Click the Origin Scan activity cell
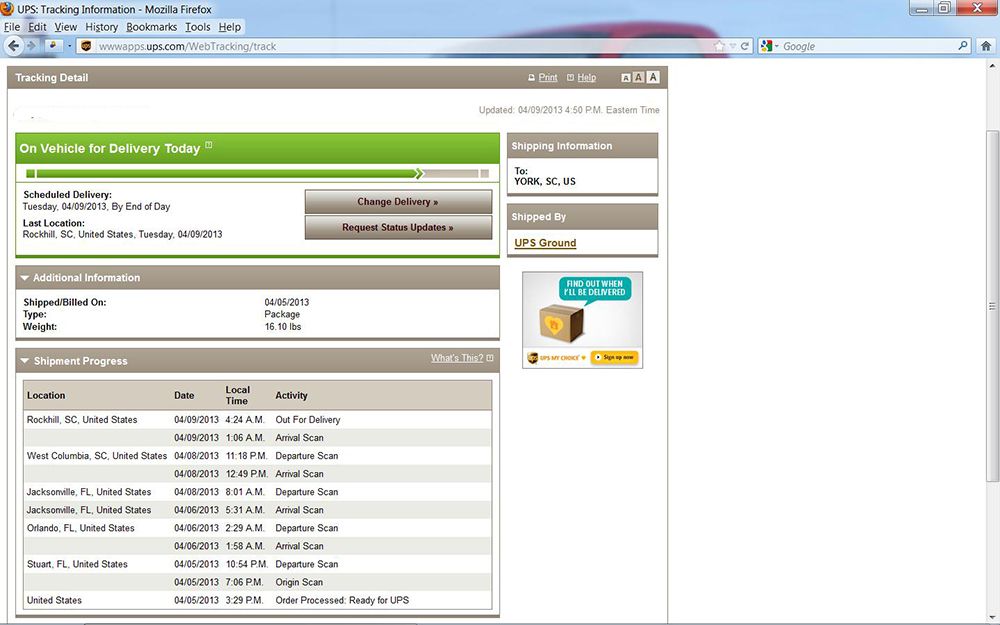The image size is (1000, 625). [x=299, y=582]
